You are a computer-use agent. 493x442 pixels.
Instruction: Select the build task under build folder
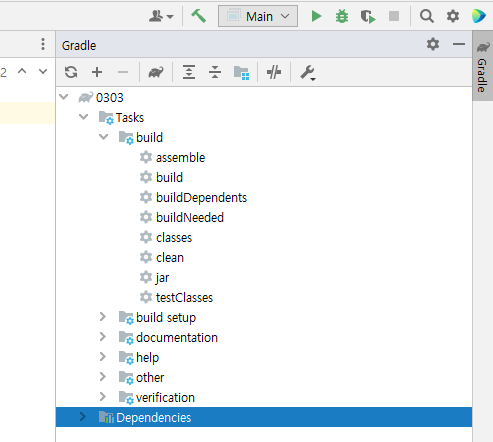[x=169, y=177]
